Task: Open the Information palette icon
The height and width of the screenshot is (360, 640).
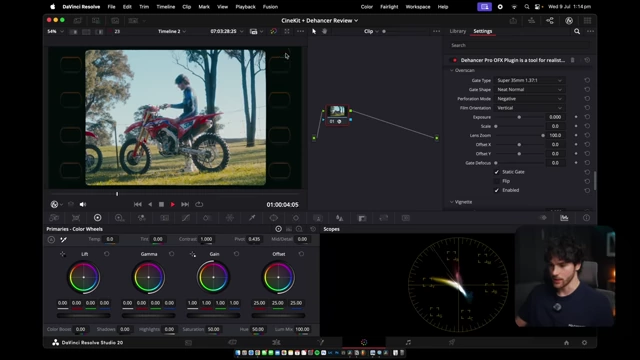Action: coord(586,218)
